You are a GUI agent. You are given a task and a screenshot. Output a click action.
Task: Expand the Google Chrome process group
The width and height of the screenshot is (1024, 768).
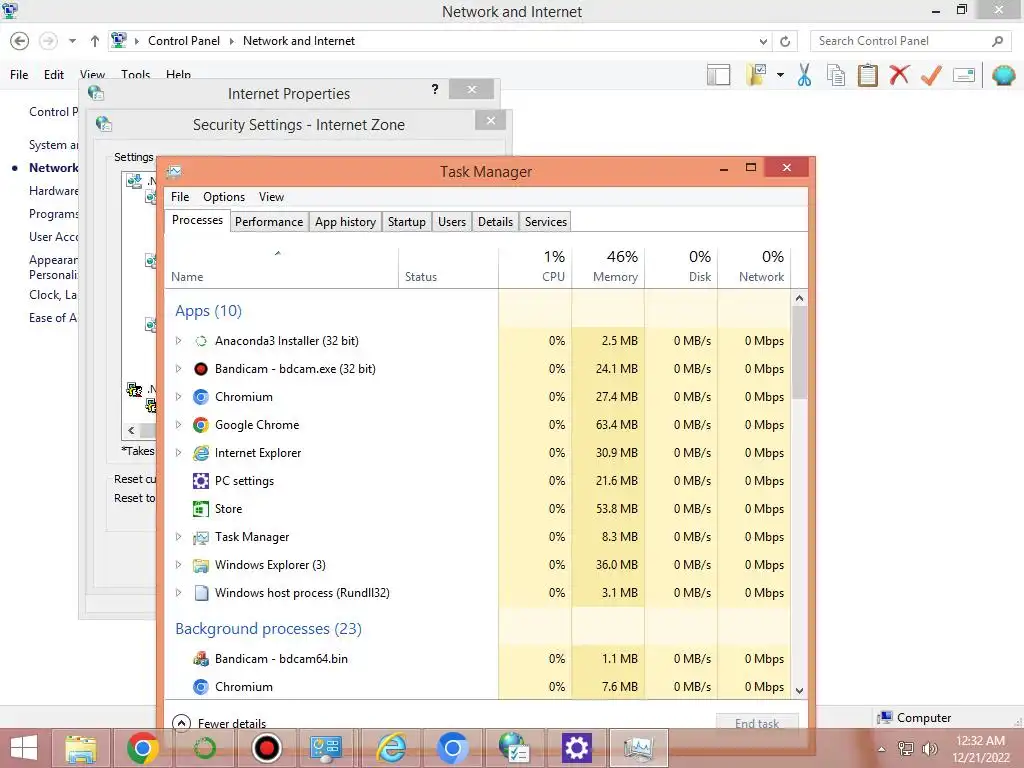click(x=178, y=425)
